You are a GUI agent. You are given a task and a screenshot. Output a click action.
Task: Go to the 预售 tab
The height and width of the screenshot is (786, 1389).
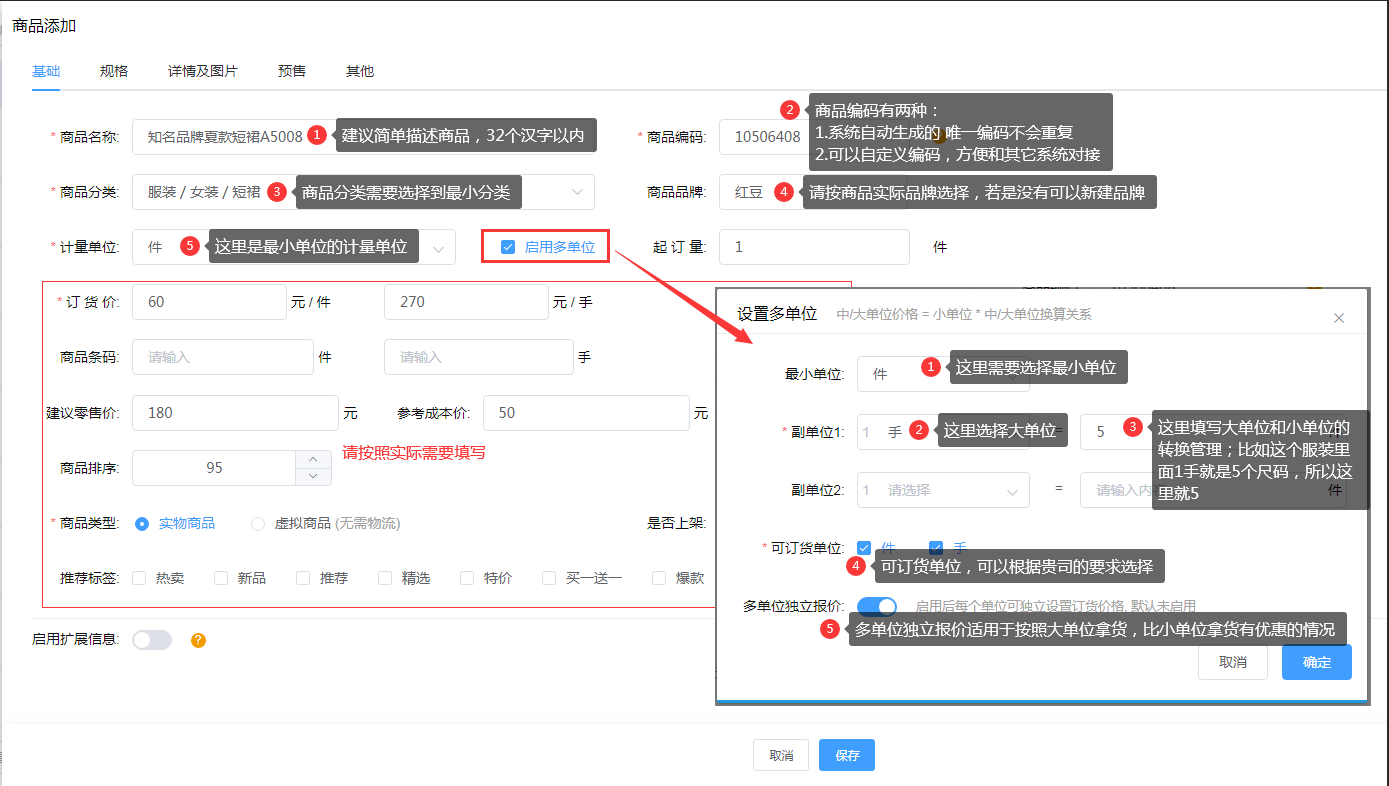click(x=292, y=71)
